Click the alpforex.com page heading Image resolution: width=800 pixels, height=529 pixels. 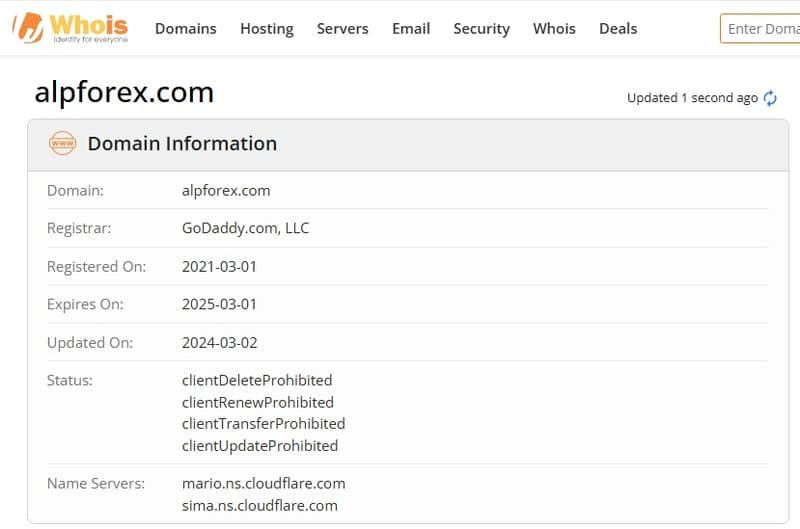click(124, 92)
